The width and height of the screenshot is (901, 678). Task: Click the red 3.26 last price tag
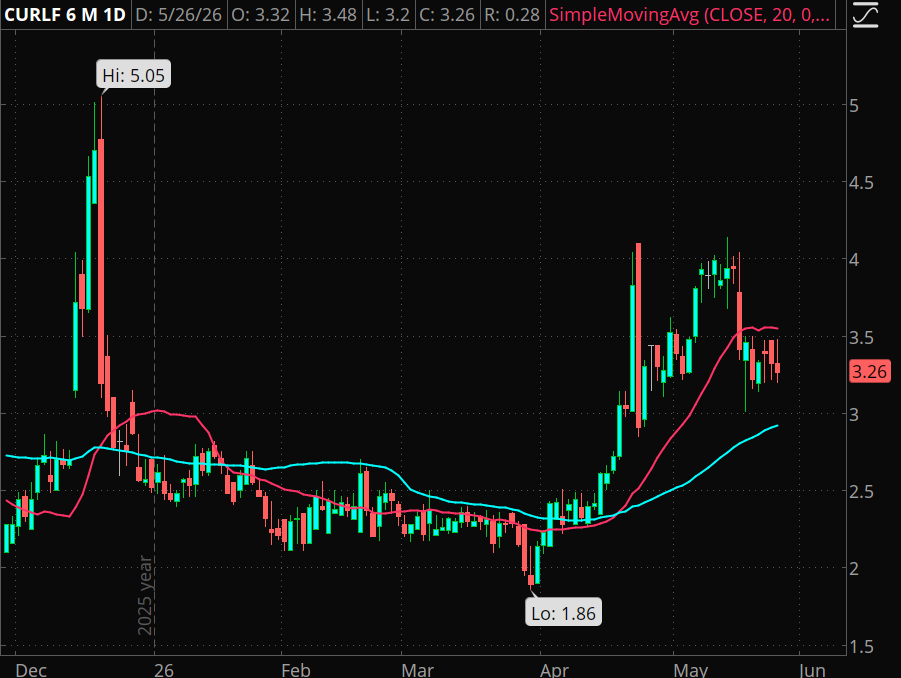point(870,371)
